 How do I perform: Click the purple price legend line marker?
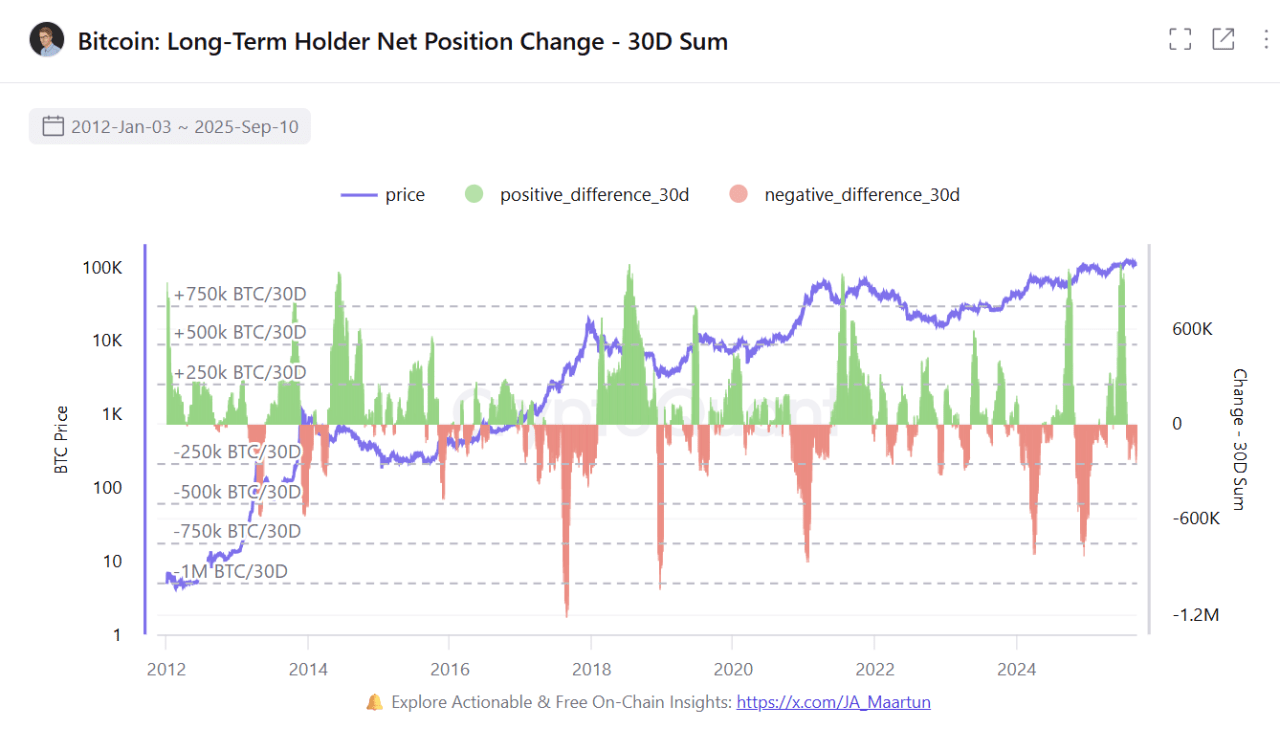tap(359, 195)
